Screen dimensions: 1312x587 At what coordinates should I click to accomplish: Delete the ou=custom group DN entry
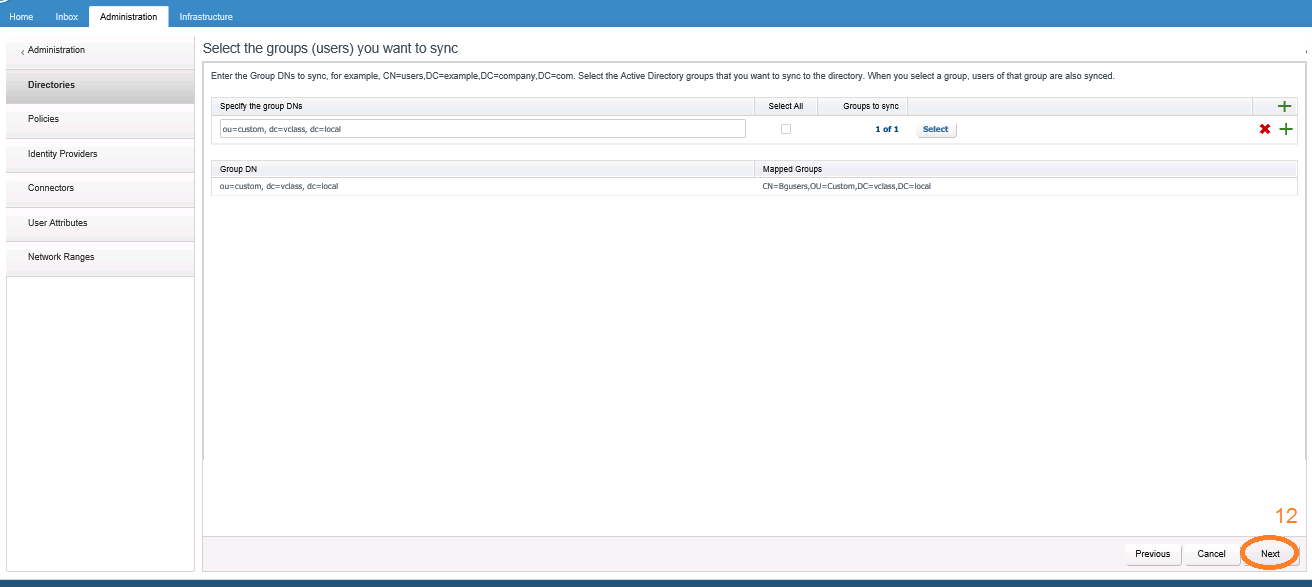point(1265,128)
